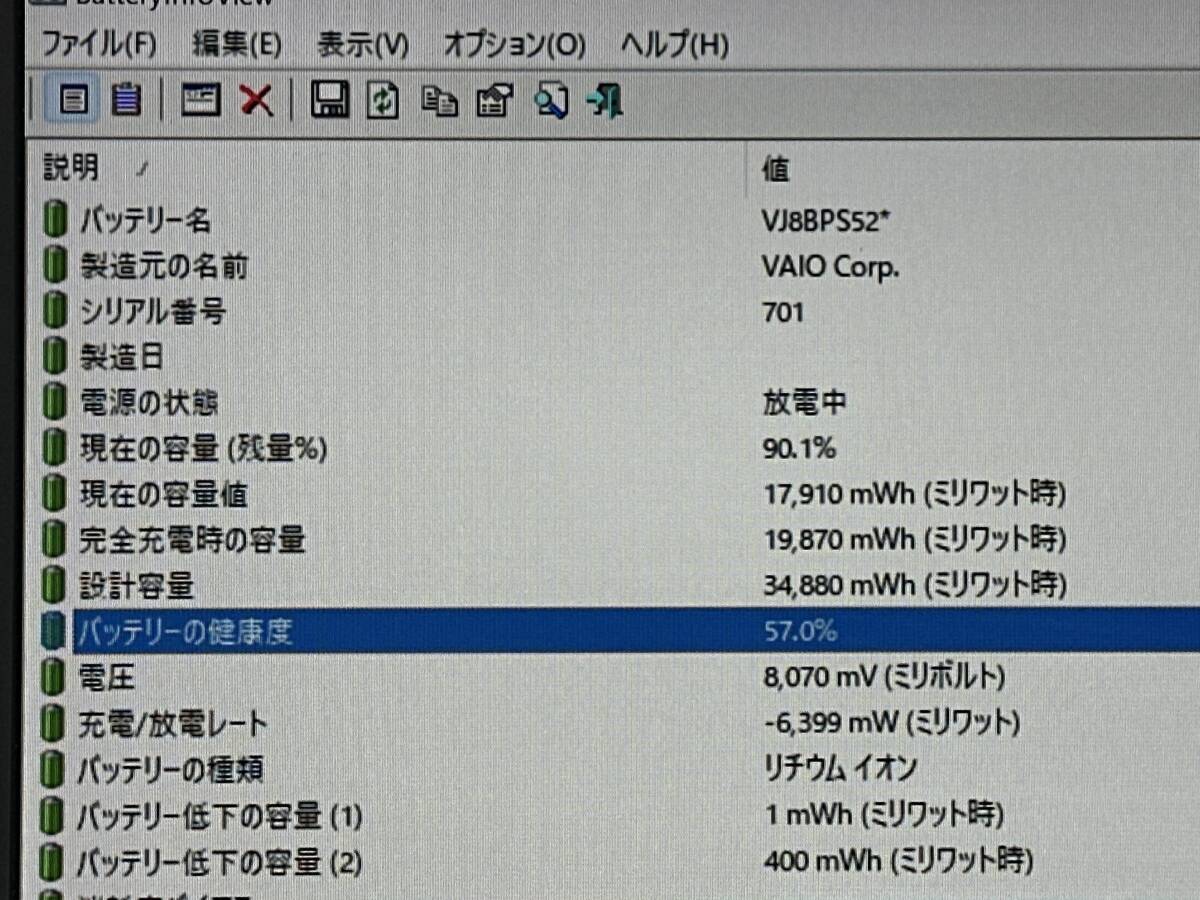Select the 製造日 row
This screenshot has height=900, width=1200.
(620, 357)
